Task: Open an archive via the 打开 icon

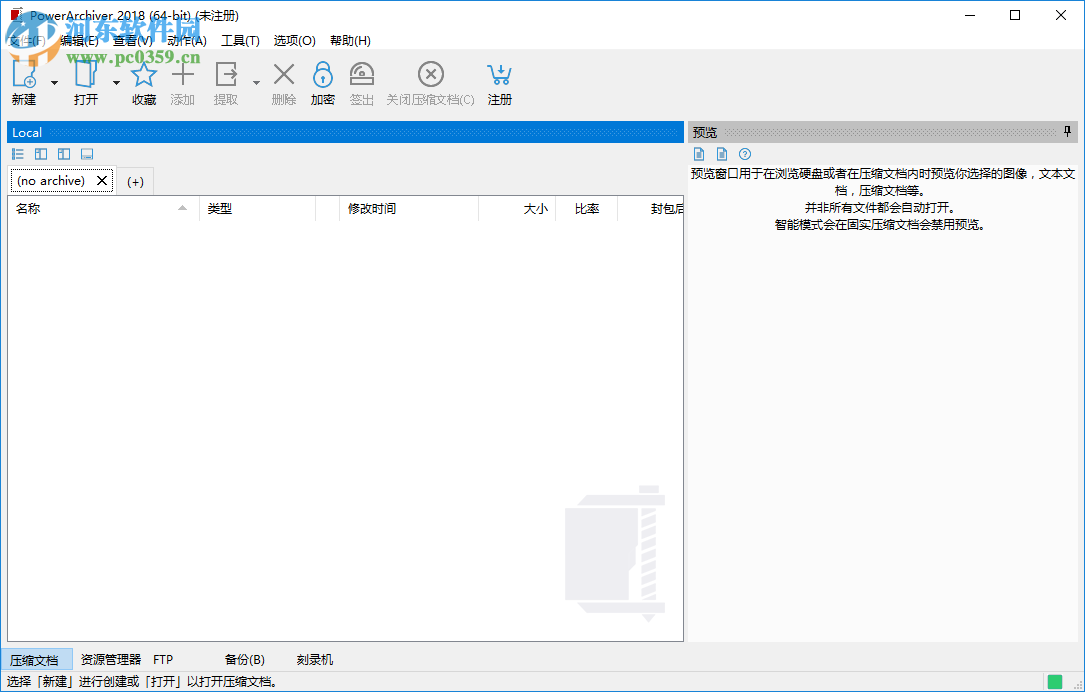Action: [x=85, y=75]
